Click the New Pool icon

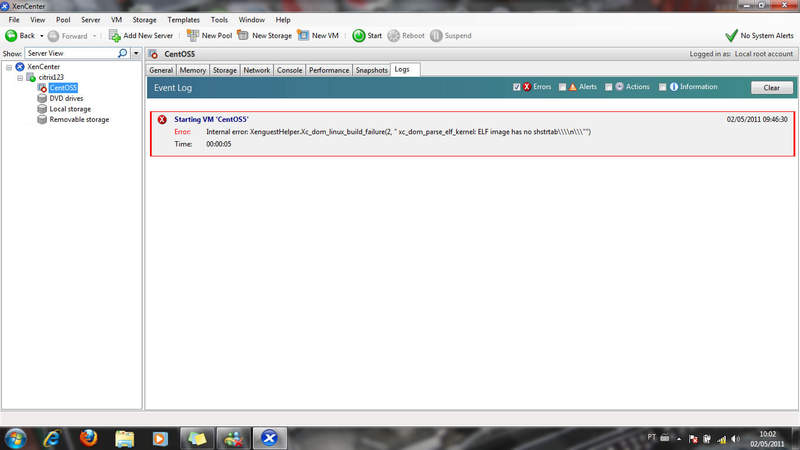192,35
